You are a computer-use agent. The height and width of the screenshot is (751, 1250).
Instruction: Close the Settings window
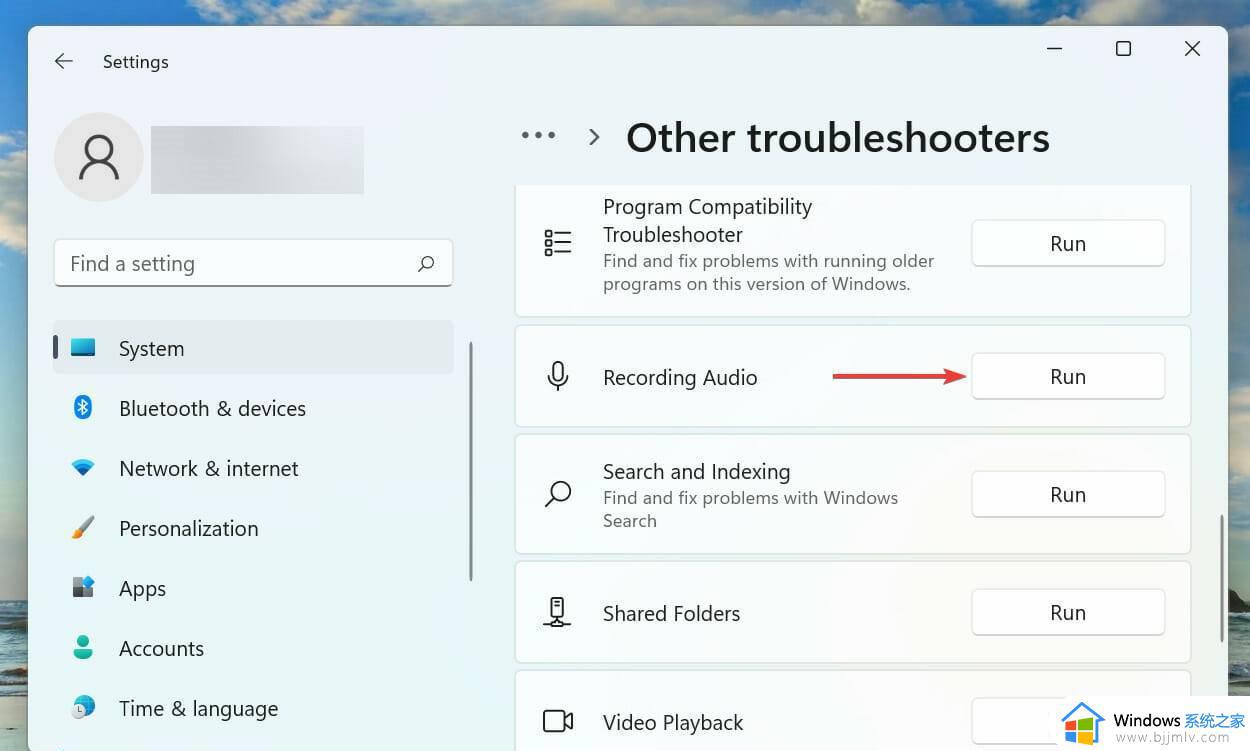(1192, 48)
